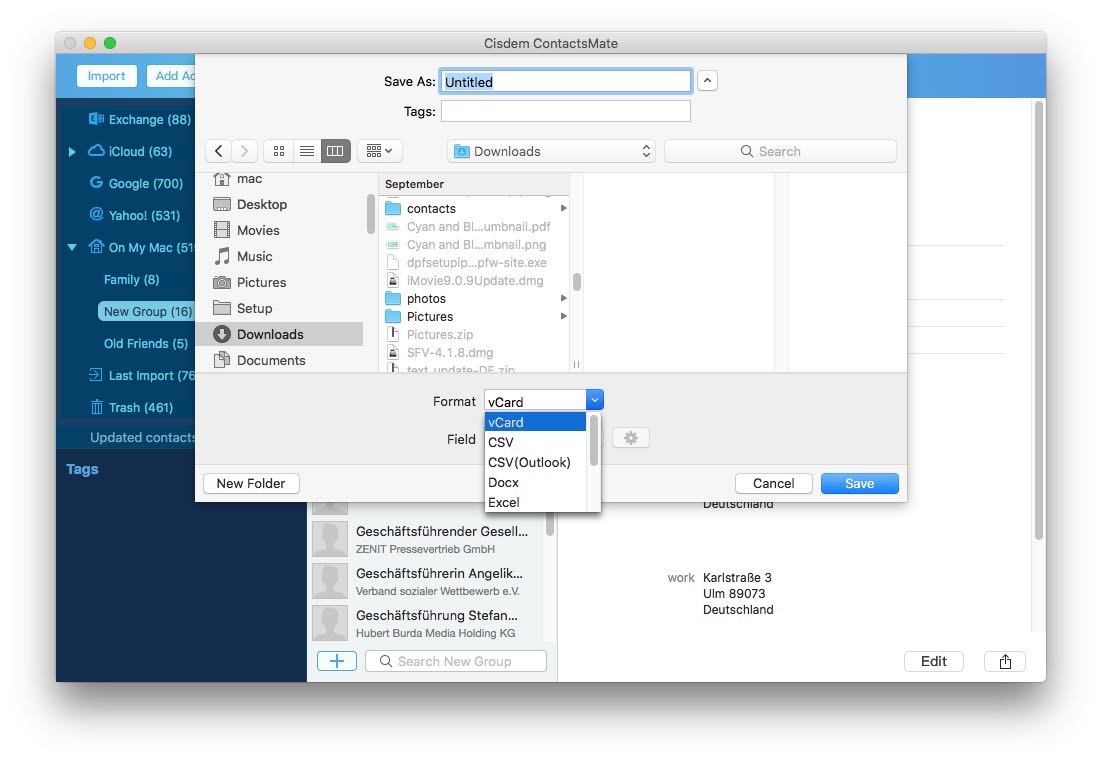Switch to icon grid view
Screen dimensions: 1102x762
[278, 151]
